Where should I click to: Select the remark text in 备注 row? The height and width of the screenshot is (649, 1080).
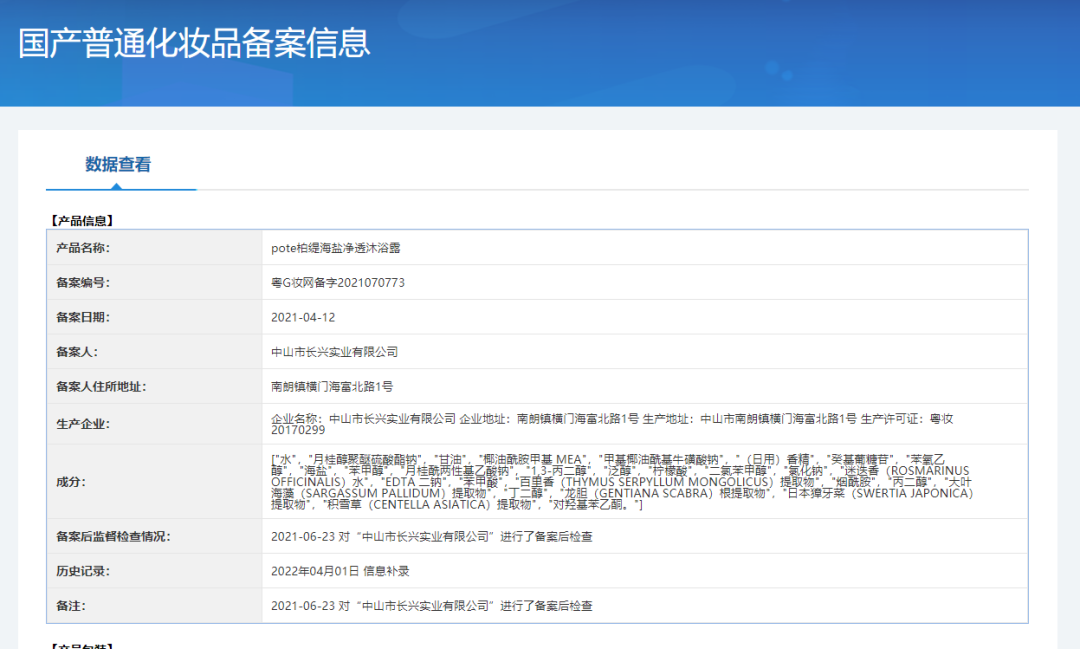click(x=432, y=606)
